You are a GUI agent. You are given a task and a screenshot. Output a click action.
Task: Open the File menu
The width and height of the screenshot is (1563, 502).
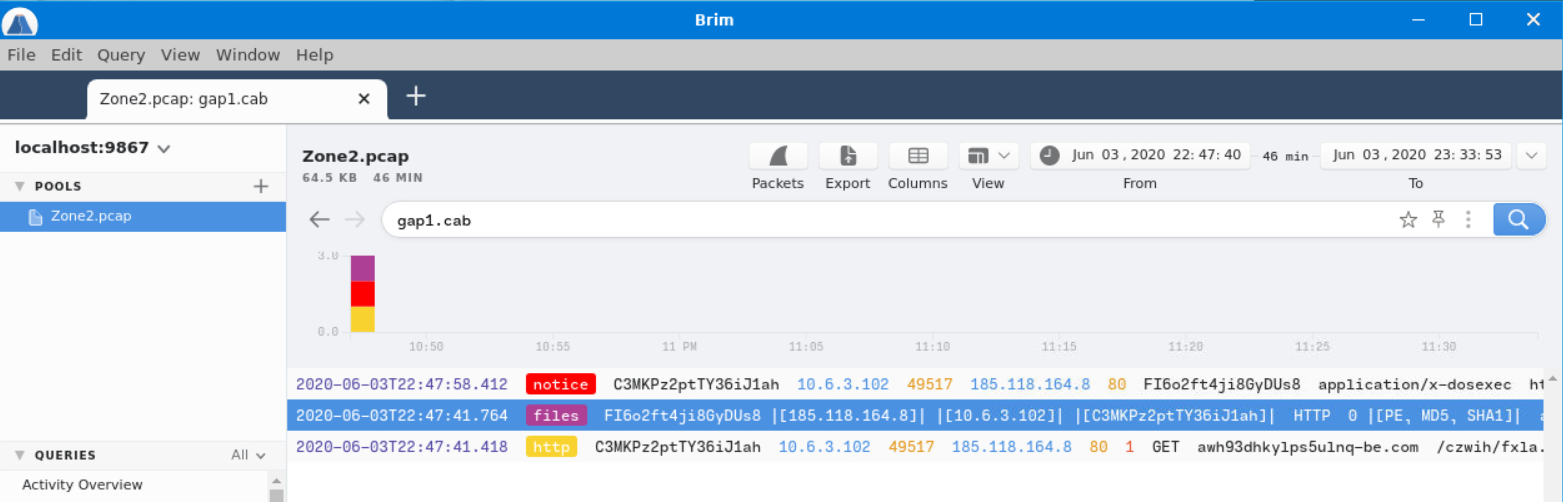(x=21, y=55)
